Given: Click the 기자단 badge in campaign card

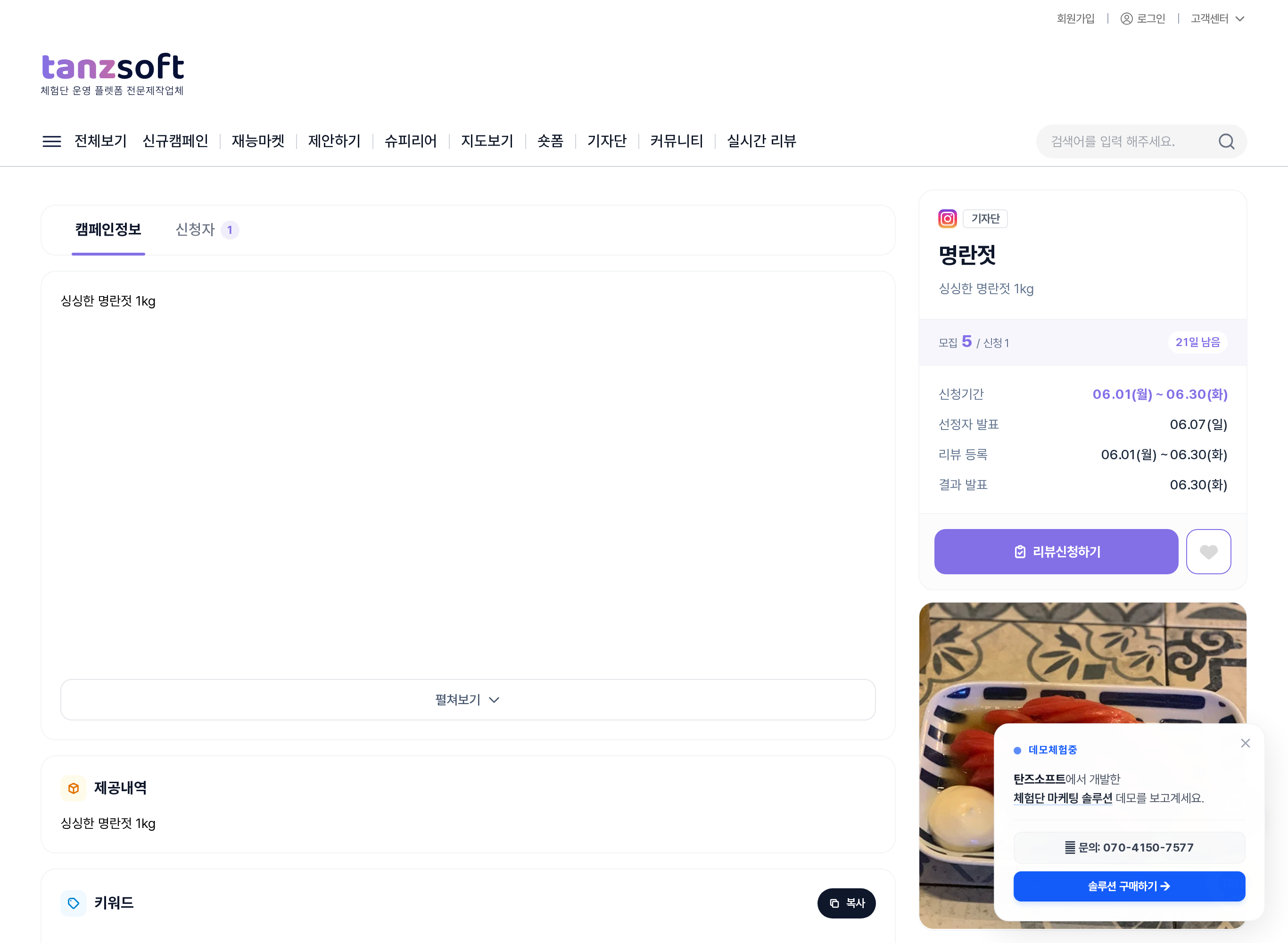Looking at the screenshot, I should point(985,219).
